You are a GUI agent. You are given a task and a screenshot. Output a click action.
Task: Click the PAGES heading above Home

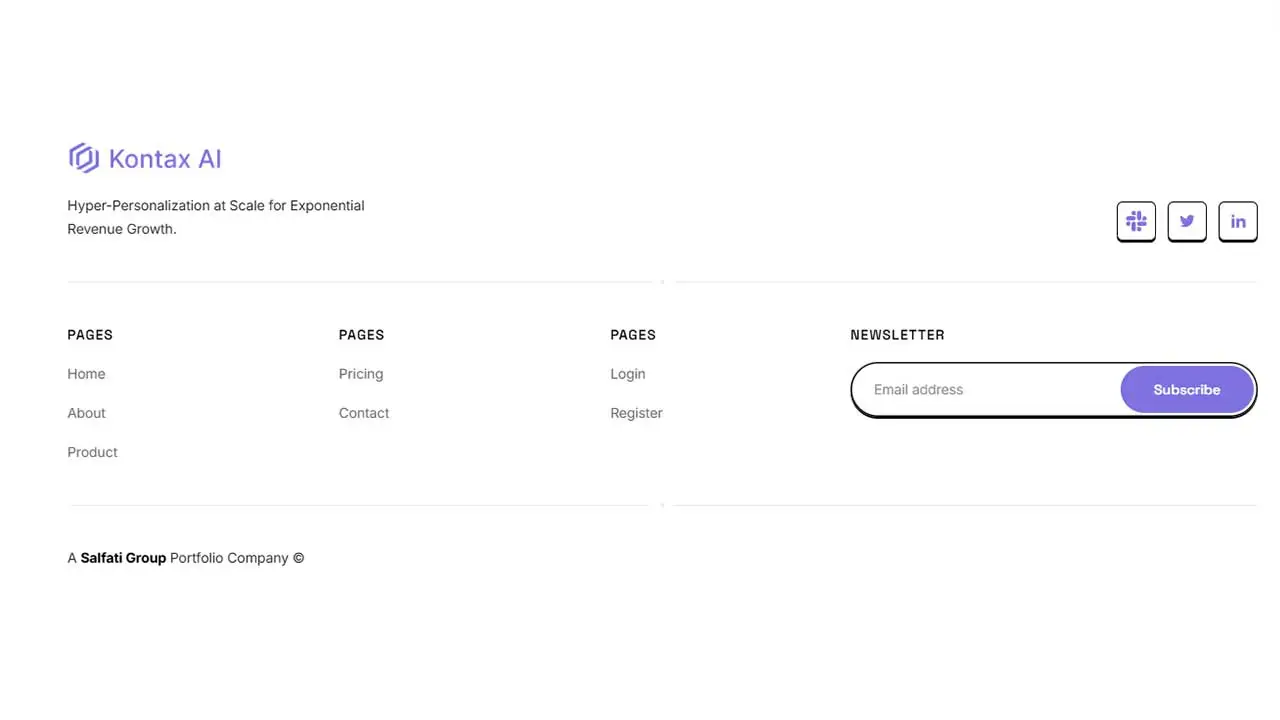point(90,335)
